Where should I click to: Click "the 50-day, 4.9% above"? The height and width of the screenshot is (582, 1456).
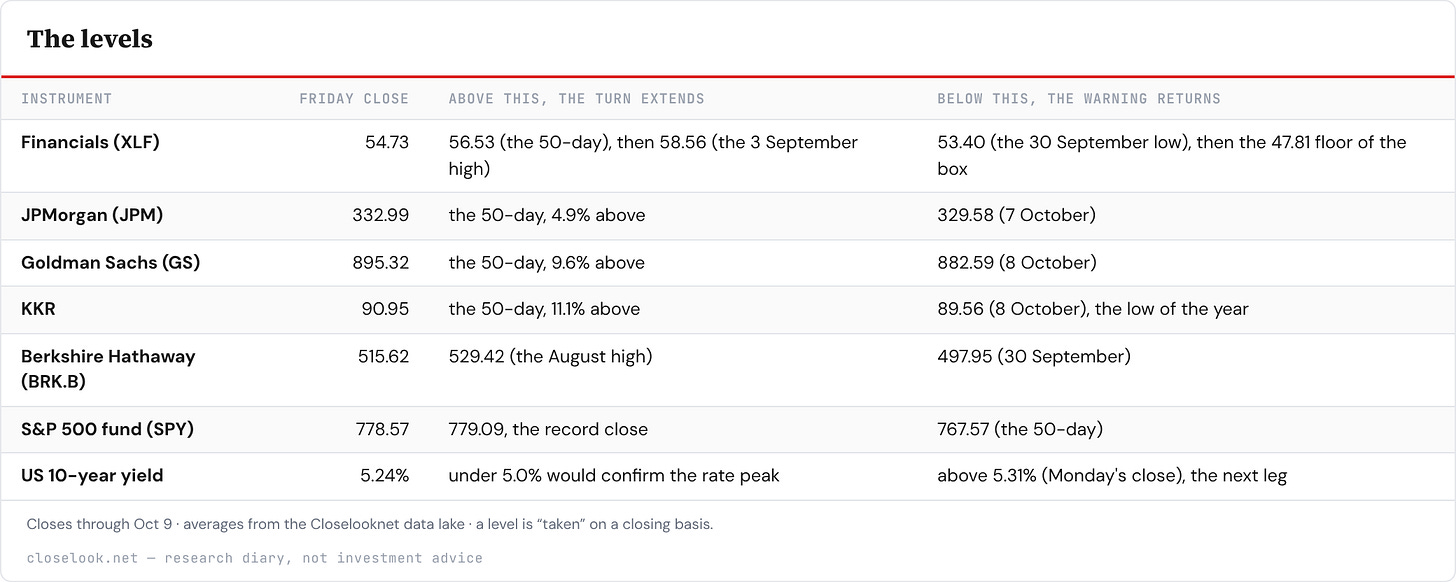pos(547,215)
